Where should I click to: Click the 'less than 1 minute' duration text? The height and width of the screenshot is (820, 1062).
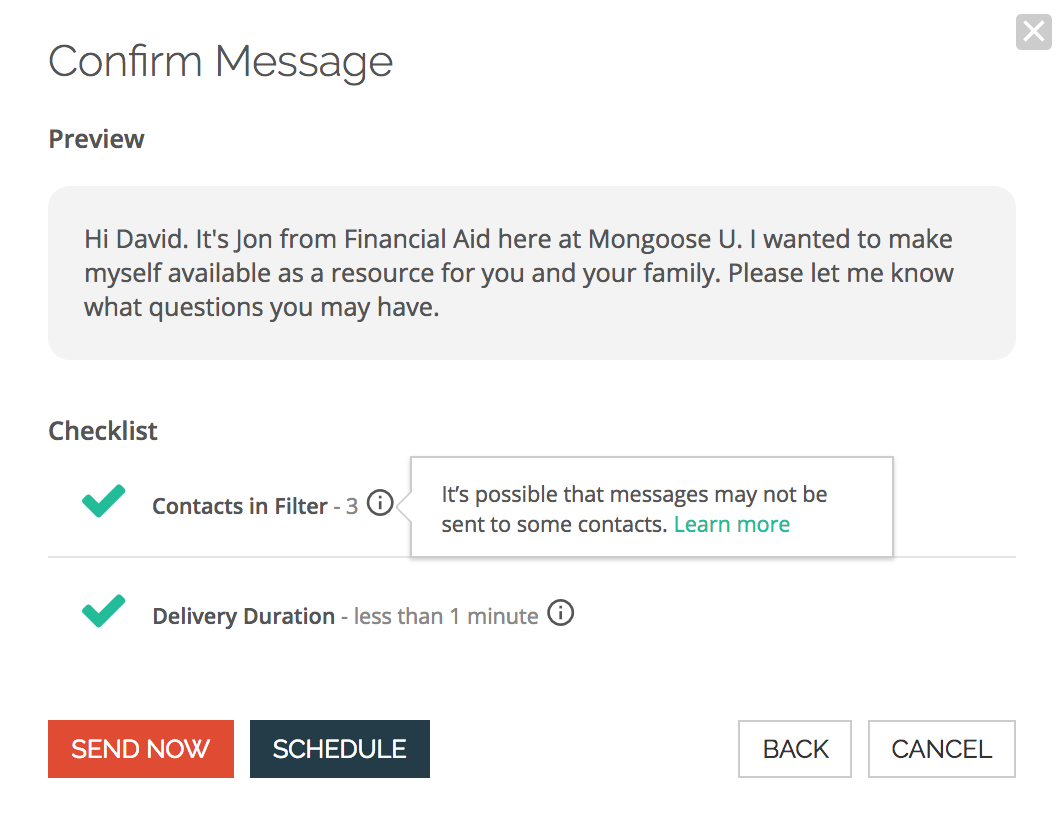[x=446, y=616]
